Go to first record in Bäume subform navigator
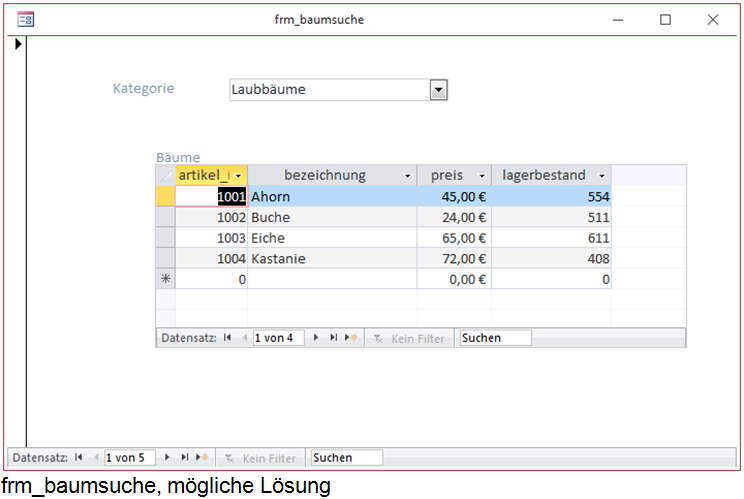The image size is (744, 499). 228,338
